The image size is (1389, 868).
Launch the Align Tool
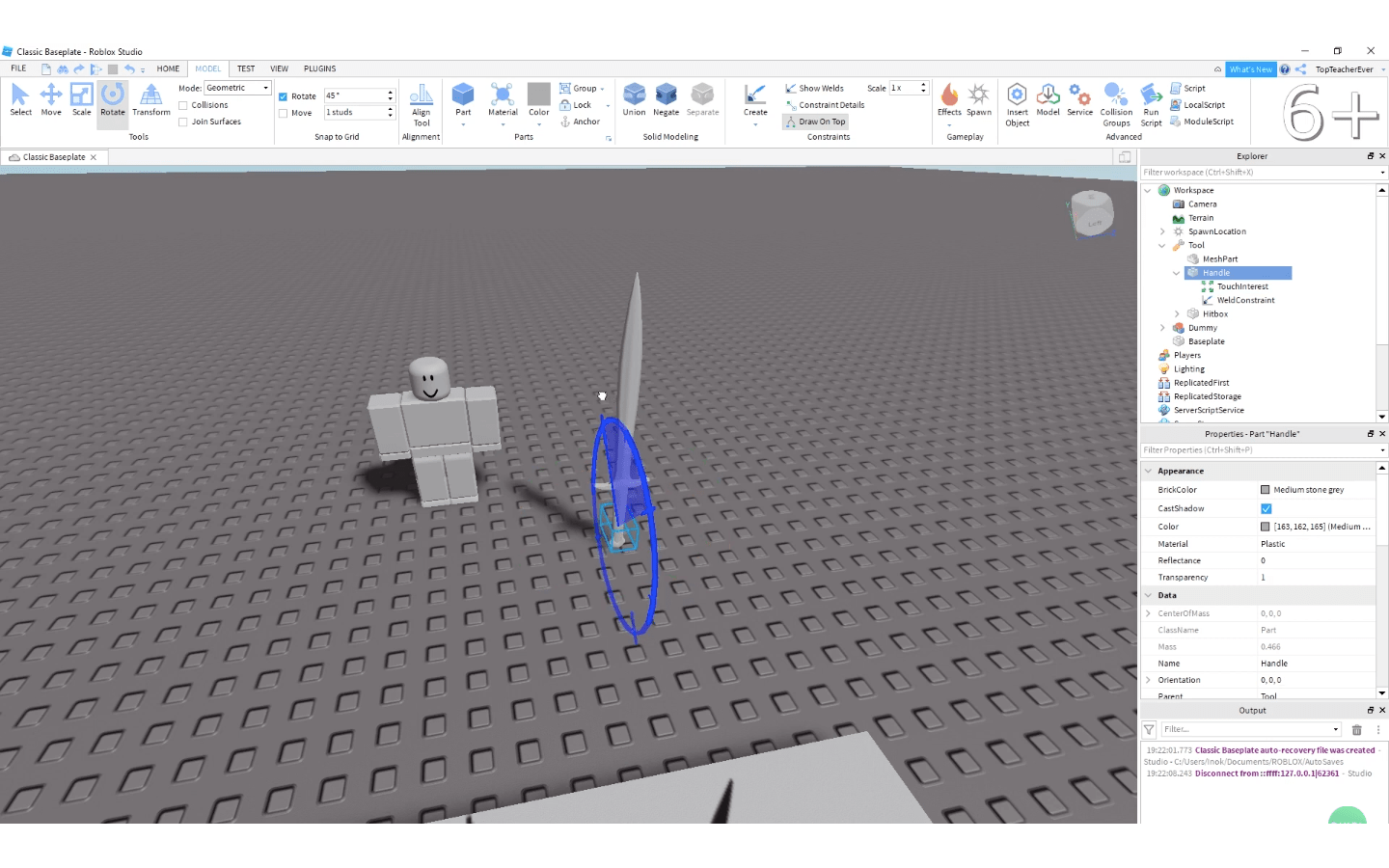[x=422, y=105]
